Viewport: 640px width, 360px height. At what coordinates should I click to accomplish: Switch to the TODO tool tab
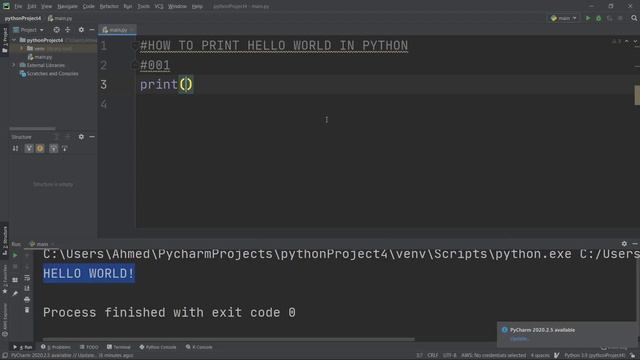click(89, 347)
